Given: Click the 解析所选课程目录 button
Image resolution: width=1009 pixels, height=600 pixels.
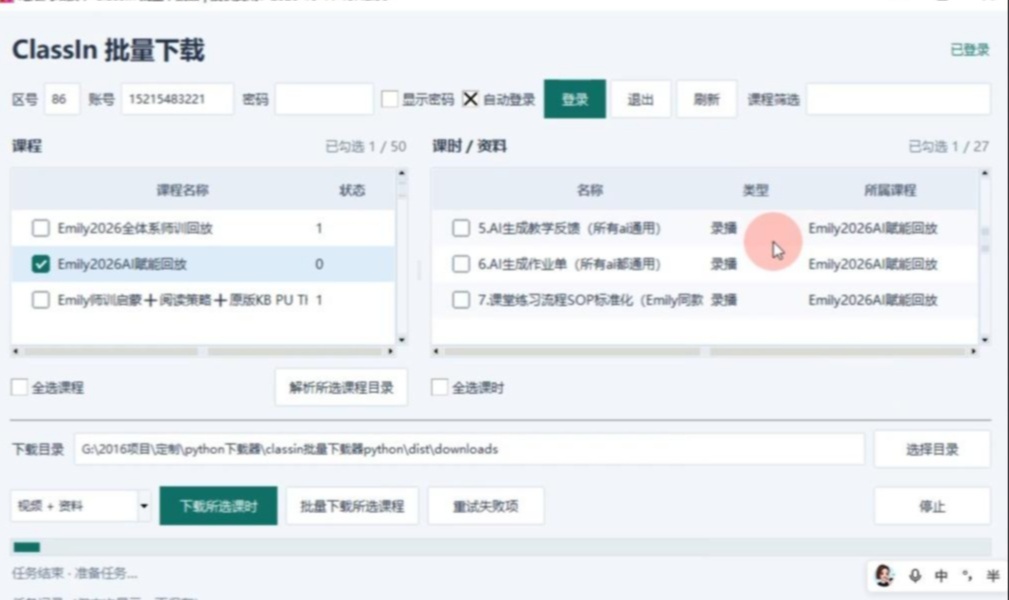Looking at the screenshot, I should click(x=341, y=388).
